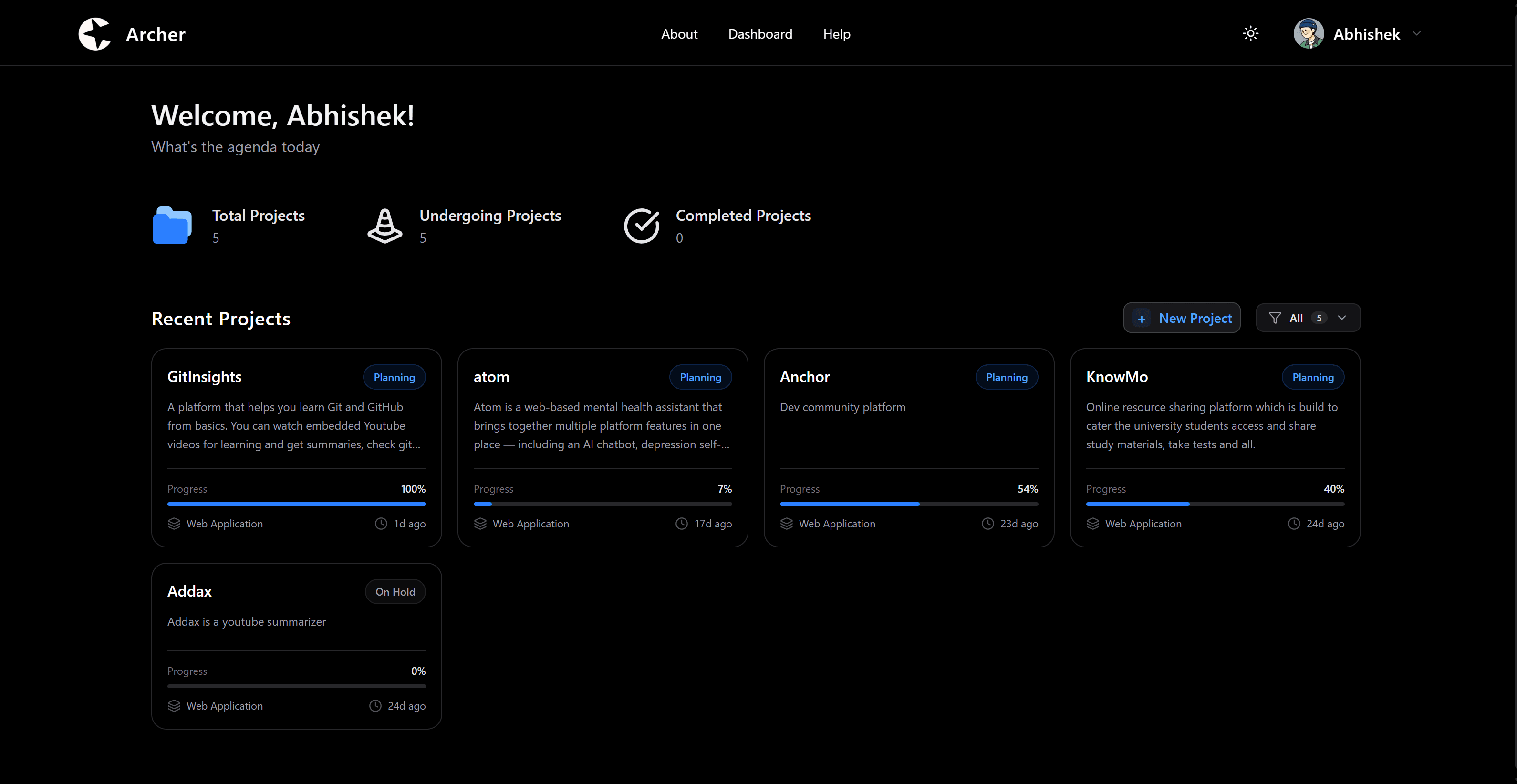The height and width of the screenshot is (784, 1517).
Task: Open the KnowMo project card title
Action: coord(1117,377)
